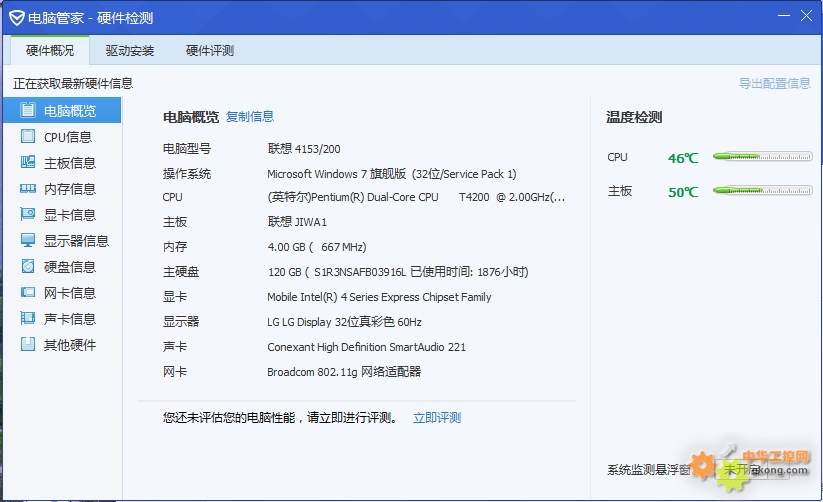Click the 电脑概览 section heading

point(191,117)
